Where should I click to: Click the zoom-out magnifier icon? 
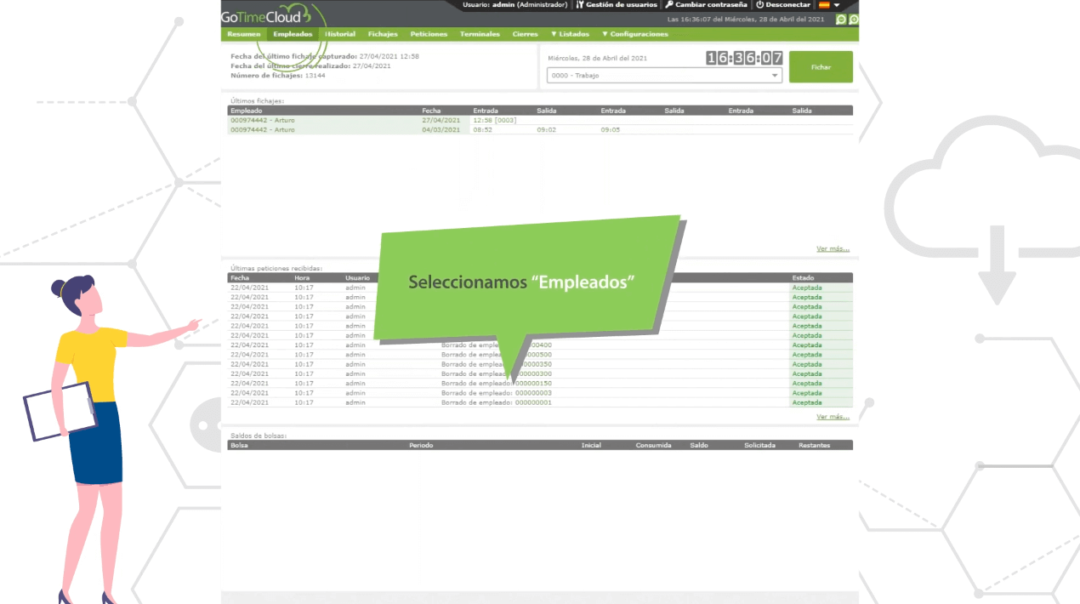(841, 20)
